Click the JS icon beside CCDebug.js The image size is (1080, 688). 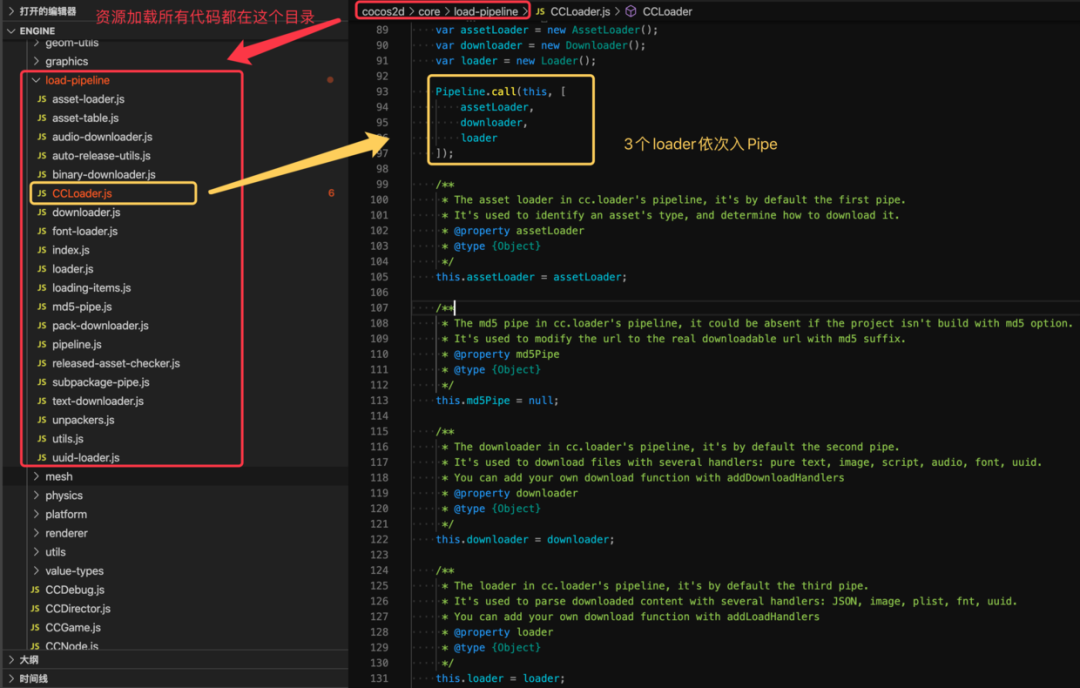point(35,590)
